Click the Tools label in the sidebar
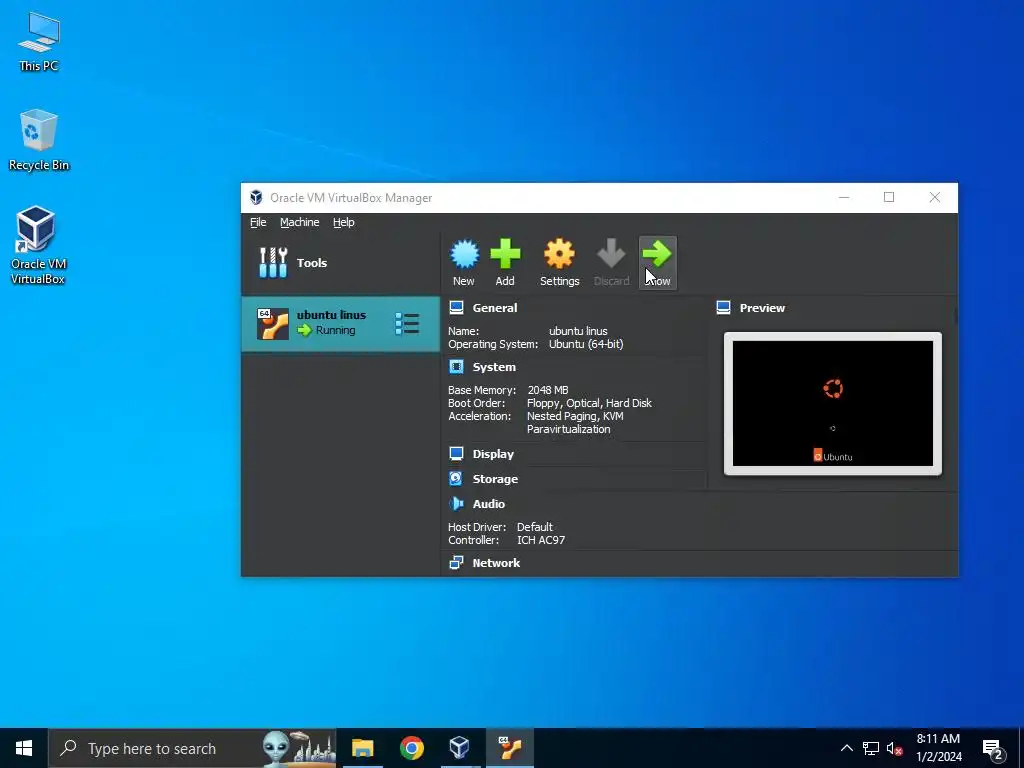This screenshot has height=768, width=1024. coord(312,263)
